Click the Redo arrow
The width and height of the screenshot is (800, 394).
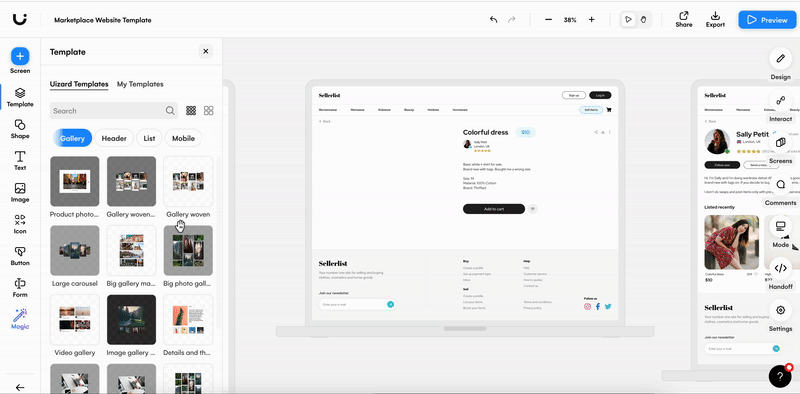click(x=511, y=20)
